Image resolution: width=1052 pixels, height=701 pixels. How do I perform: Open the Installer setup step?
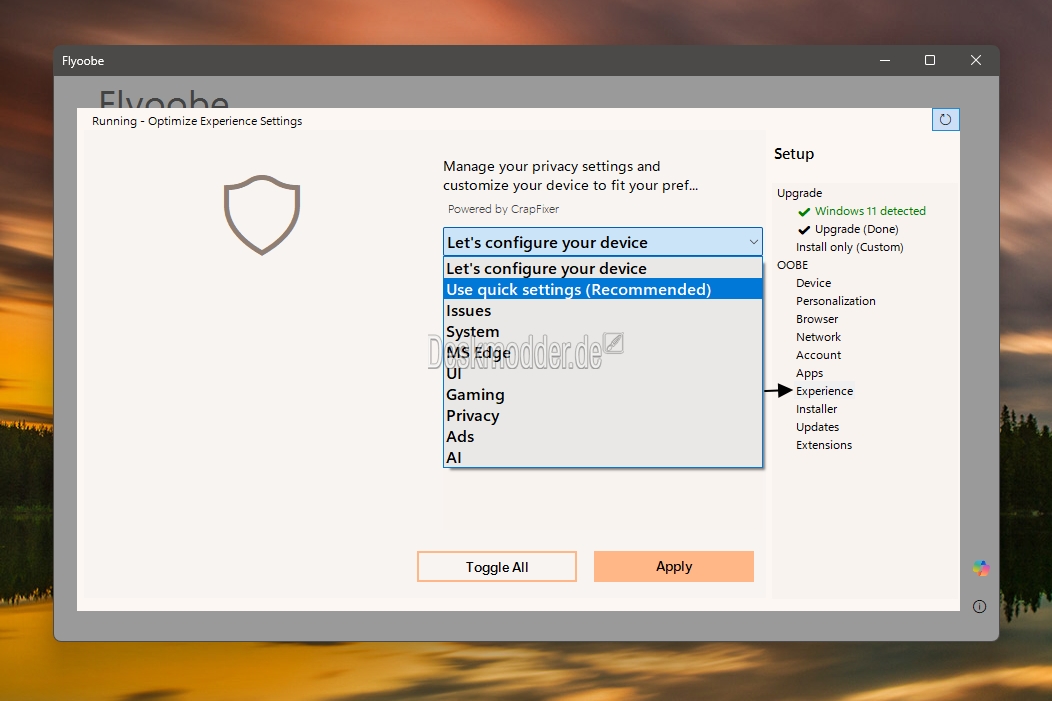816,409
